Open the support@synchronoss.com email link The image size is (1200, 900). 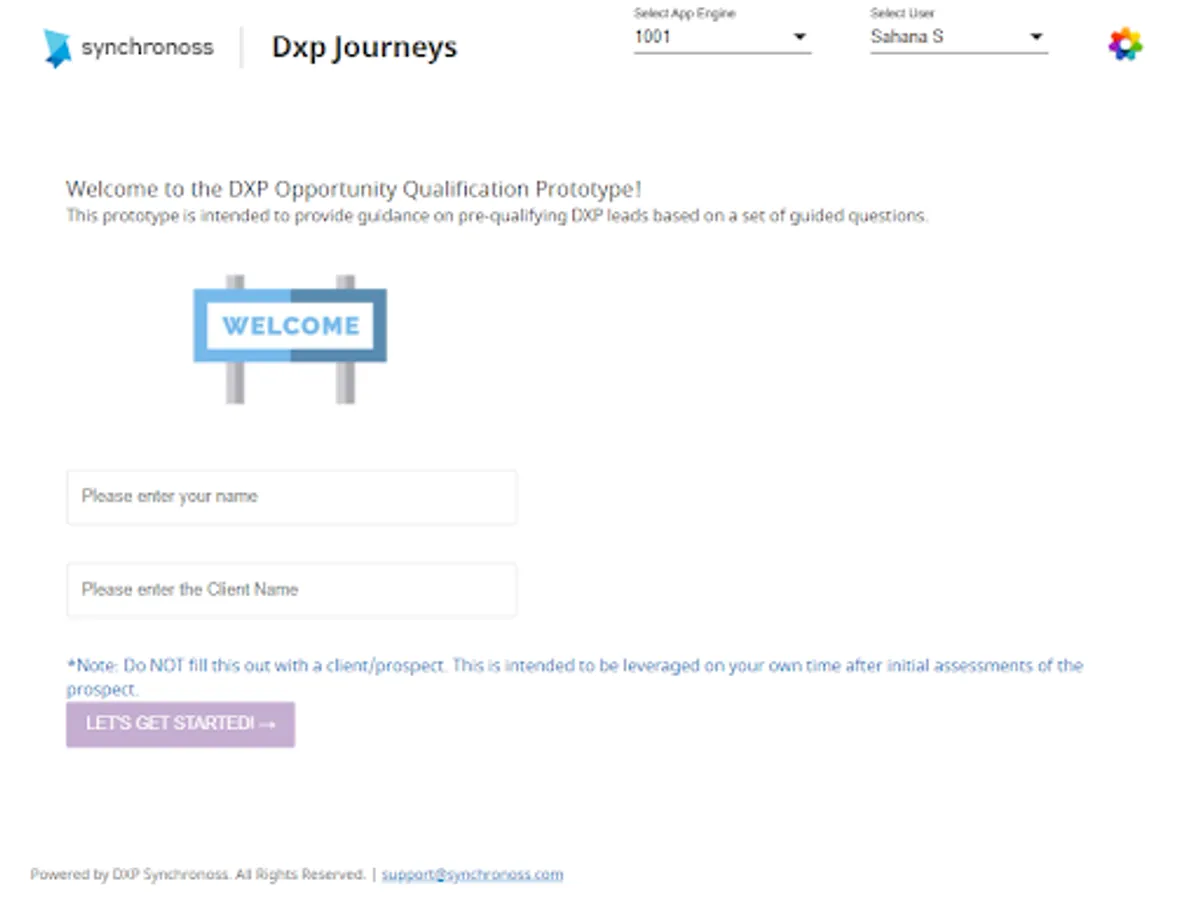pyautogui.click(x=472, y=875)
